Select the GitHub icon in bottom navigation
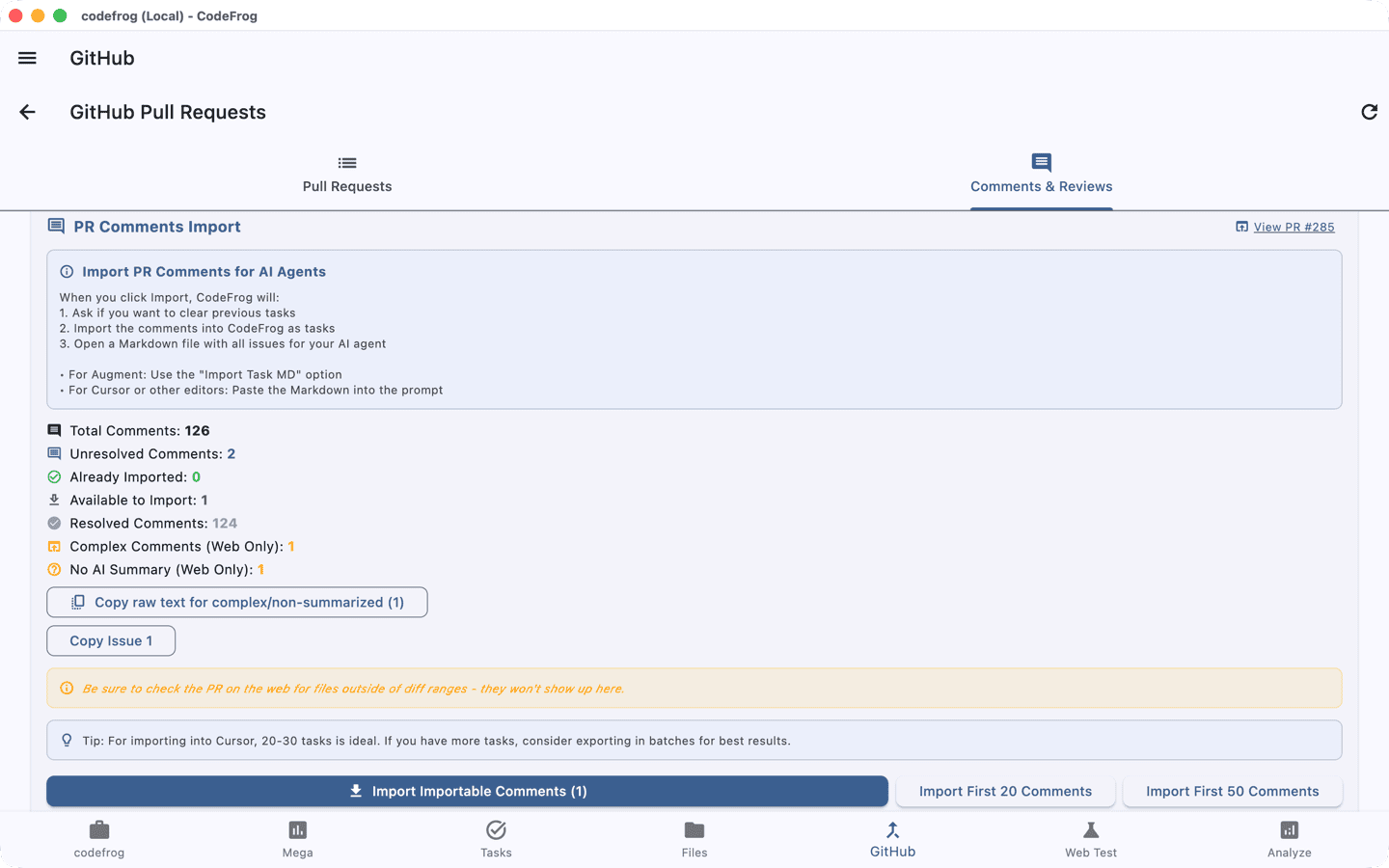Viewport: 1389px width, 868px height. [x=892, y=837]
